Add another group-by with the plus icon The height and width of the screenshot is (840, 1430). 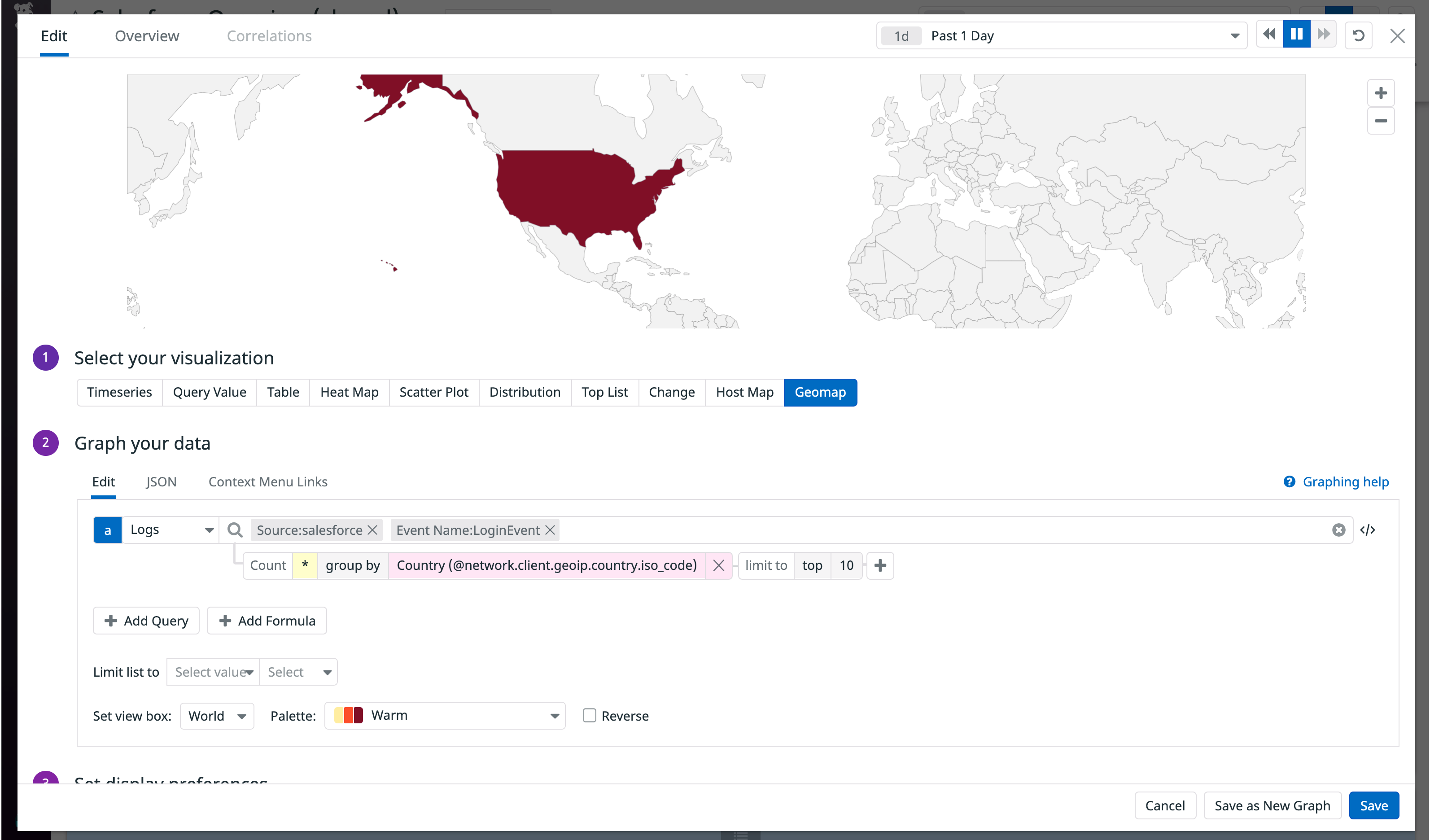(x=880, y=565)
